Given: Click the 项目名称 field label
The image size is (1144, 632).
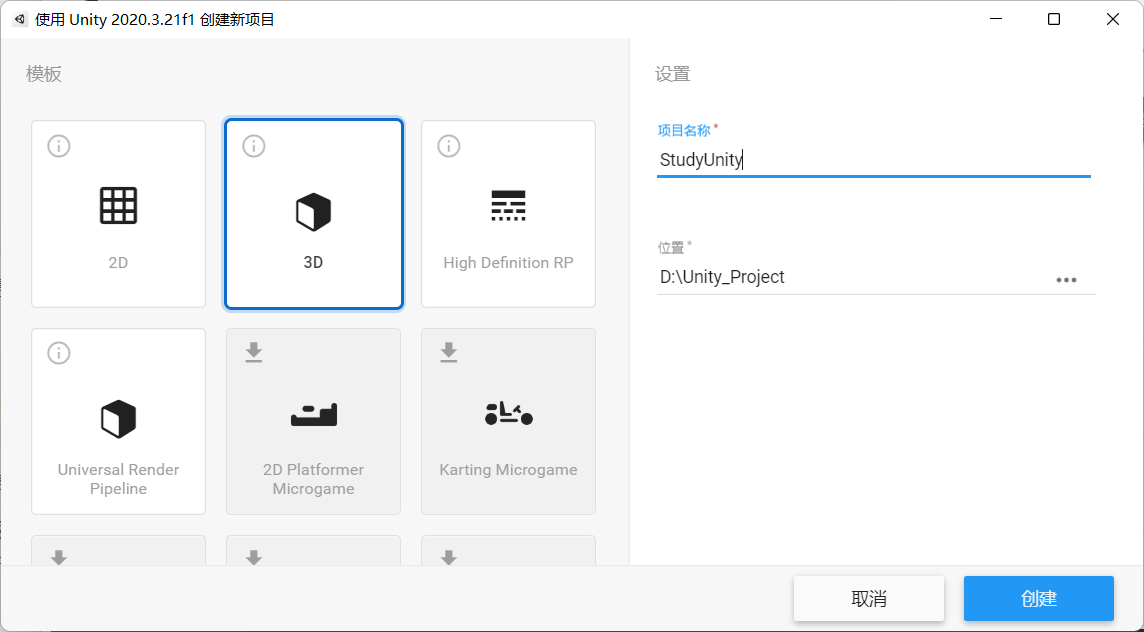Looking at the screenshot, I should pyautogui.click(x=684, y=131).
